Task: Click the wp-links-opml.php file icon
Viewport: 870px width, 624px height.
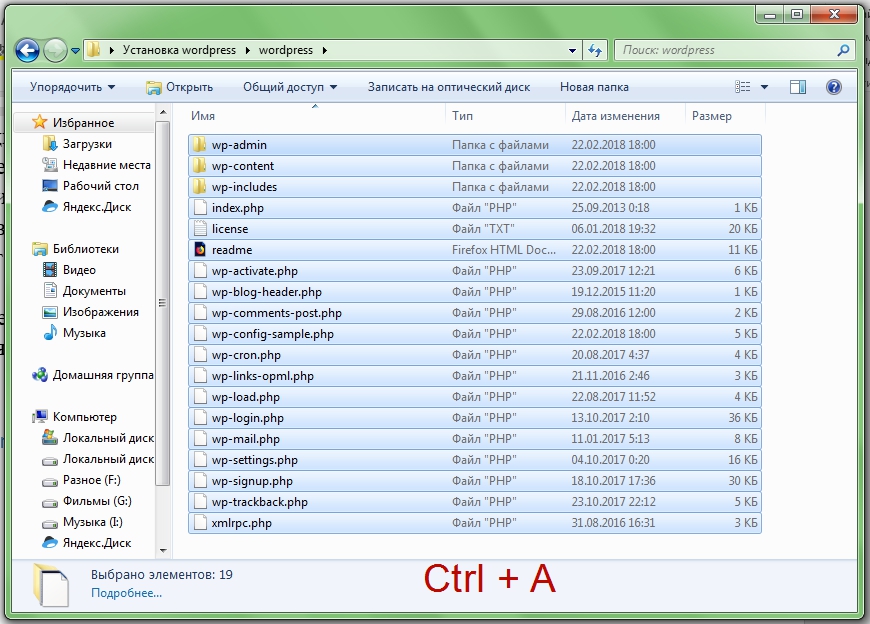Action: tap(200, 376)
